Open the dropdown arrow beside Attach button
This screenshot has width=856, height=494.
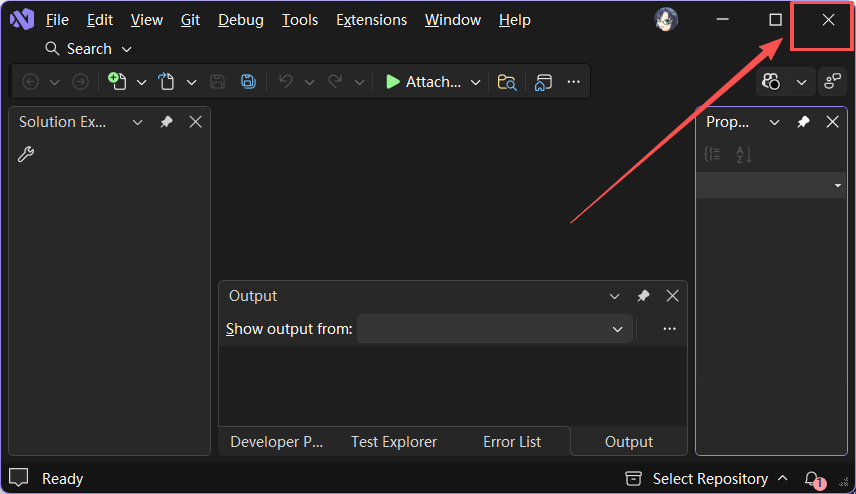(x=475, y=82)
